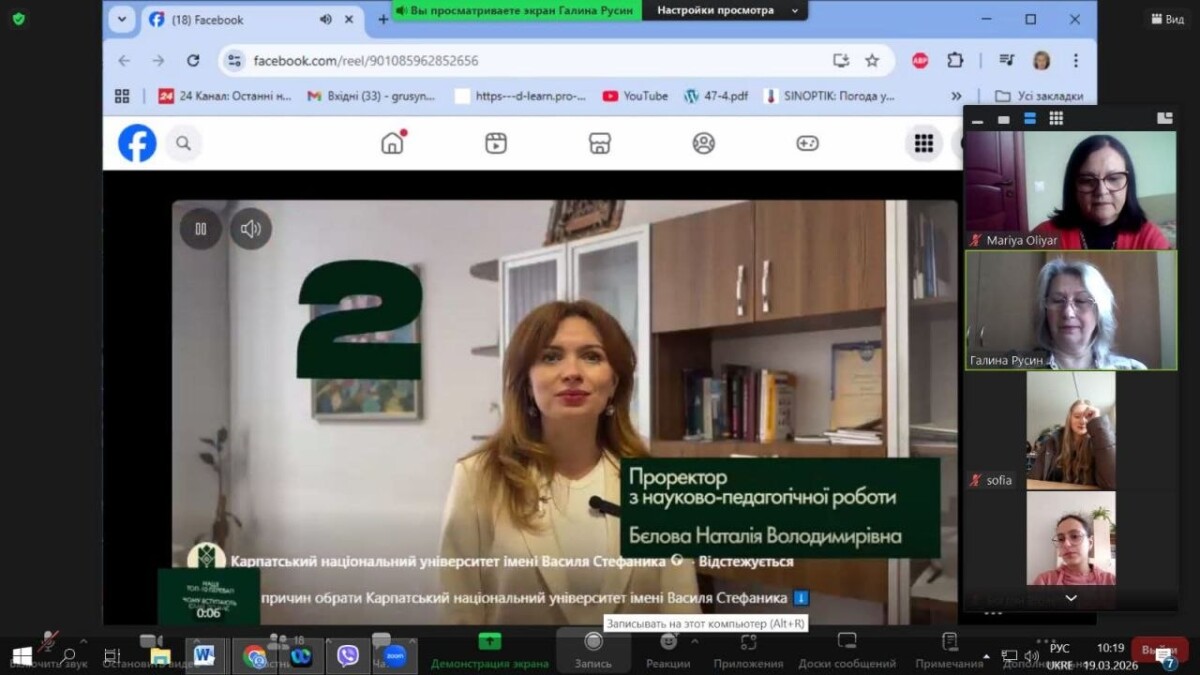
Task: Open the Chrome tab search dropdown
Action: tap(122, 19)
